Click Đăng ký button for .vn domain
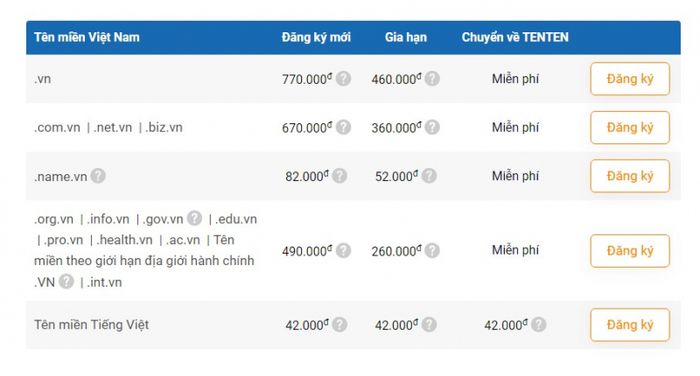Image resolution: width=700 pixels, height=376 pixels. 630,79
